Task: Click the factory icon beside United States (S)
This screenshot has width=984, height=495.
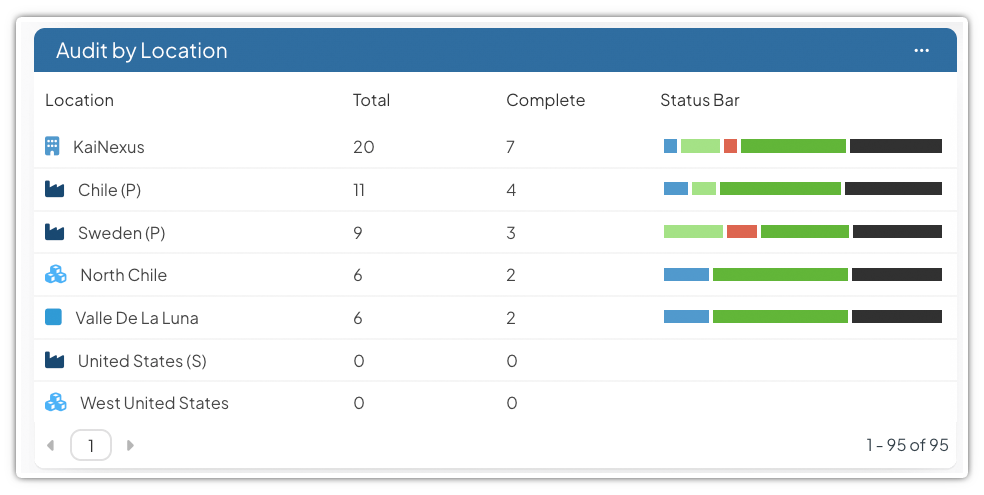Action: click(54, 360)
